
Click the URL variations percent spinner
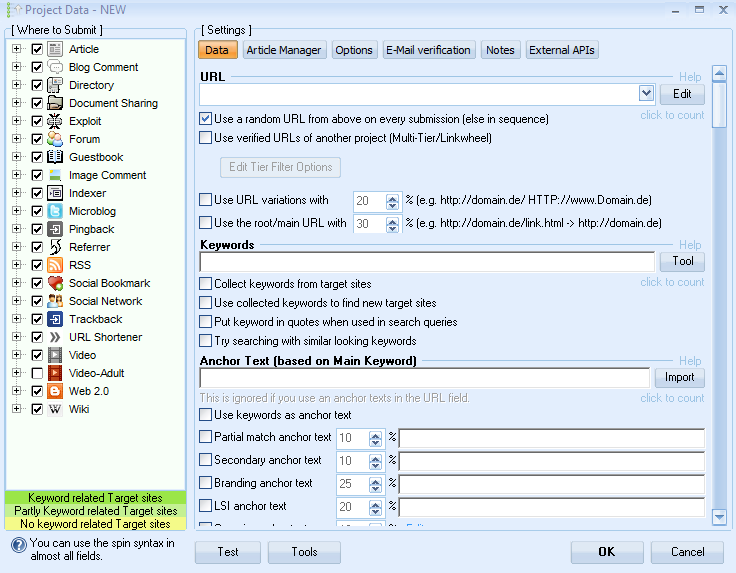[392, 201]
